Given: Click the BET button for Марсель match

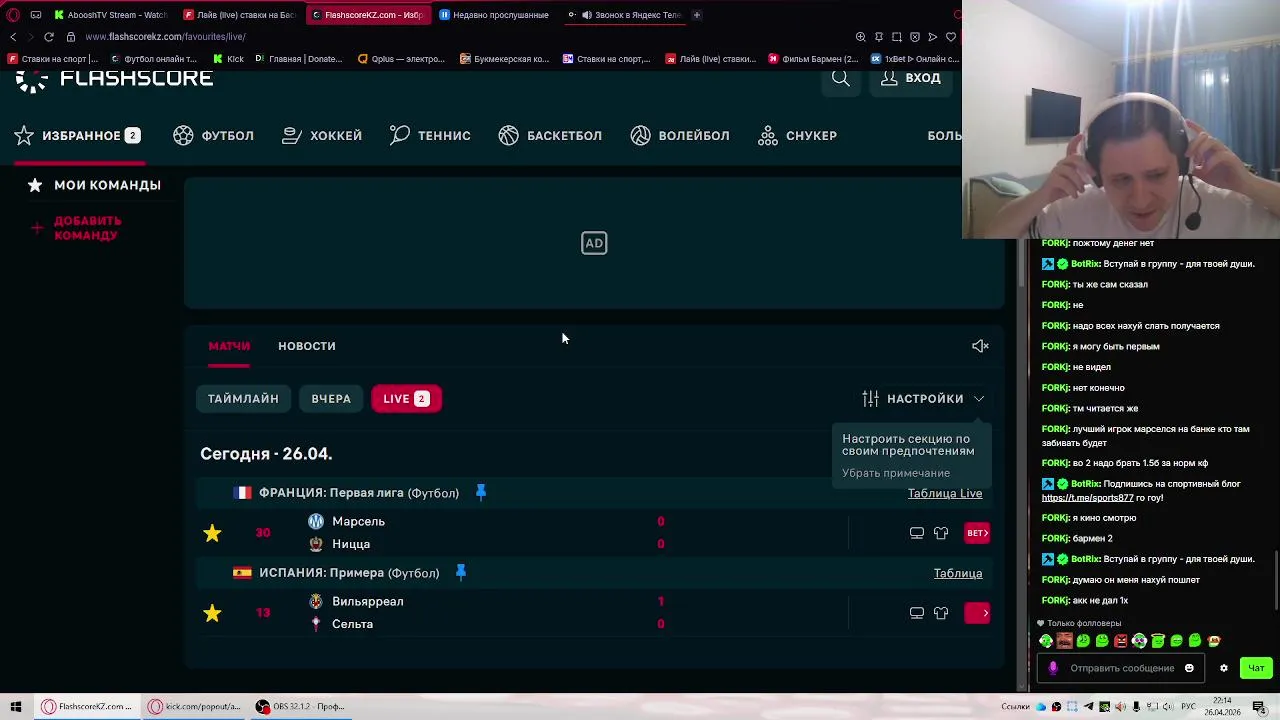Looking at the screenshot, I should (x=977, y=533).
